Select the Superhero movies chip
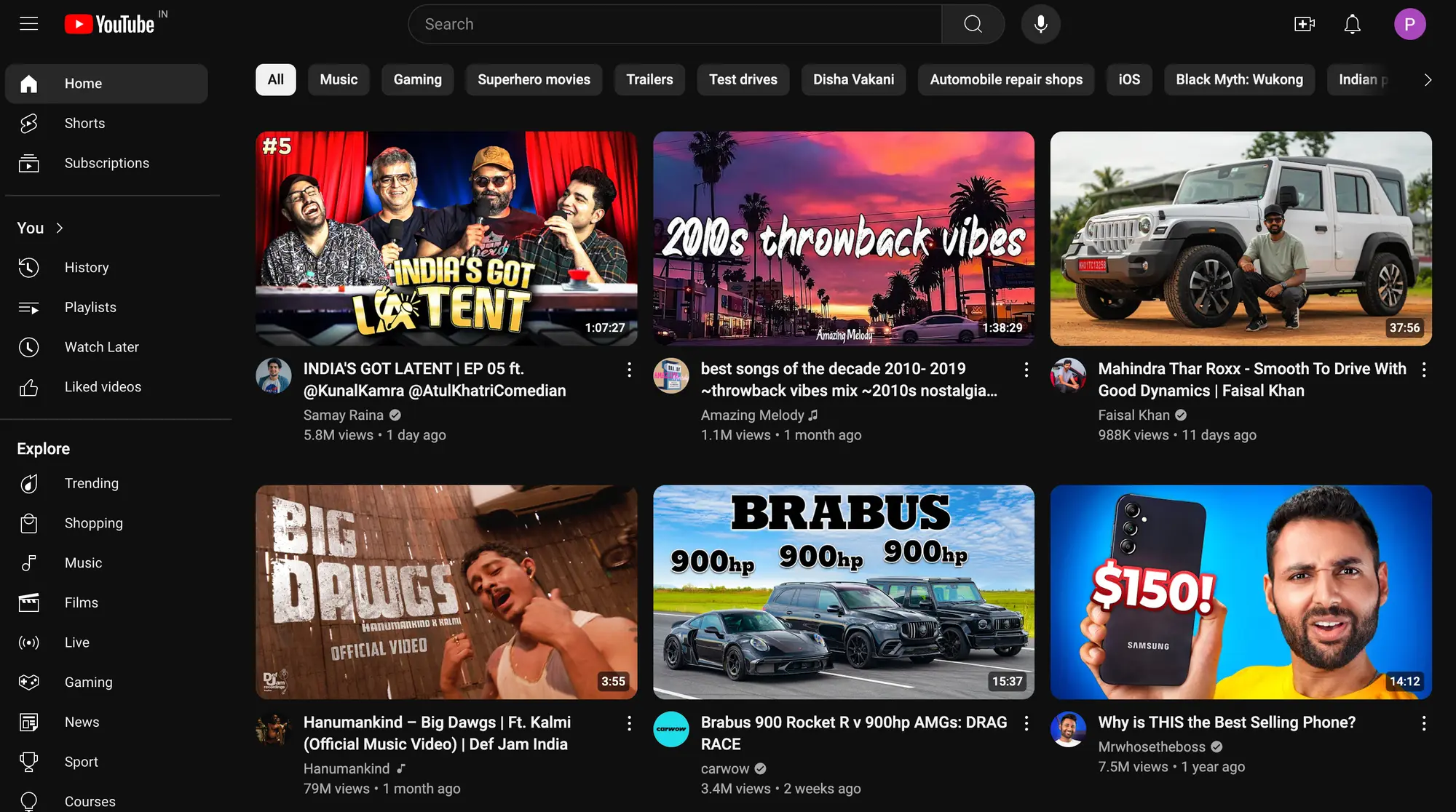The height and width of the screenshot is (812, 1456). pos(534,79)
